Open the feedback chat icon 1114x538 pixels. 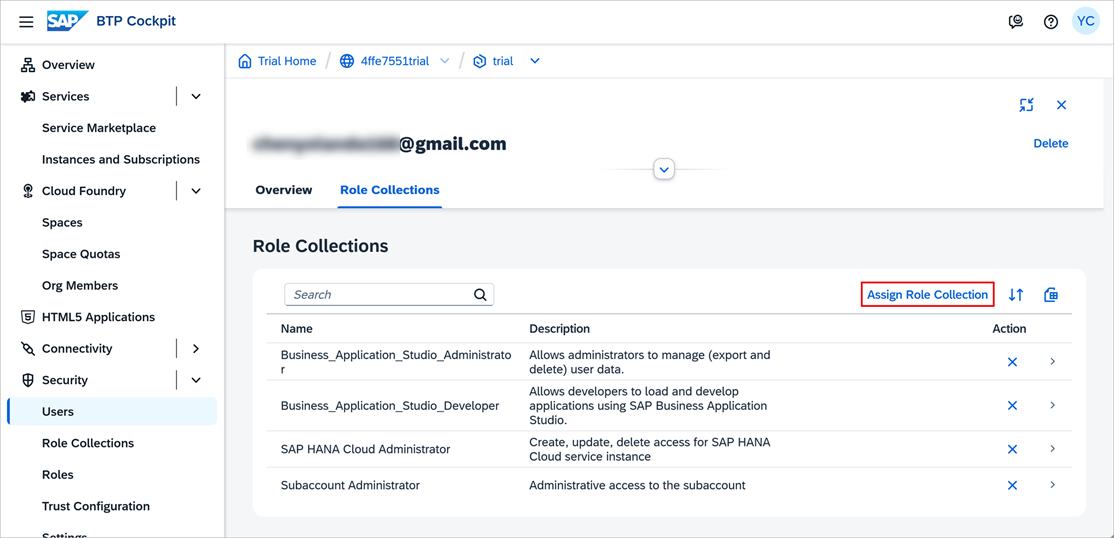pos(1016,21)
